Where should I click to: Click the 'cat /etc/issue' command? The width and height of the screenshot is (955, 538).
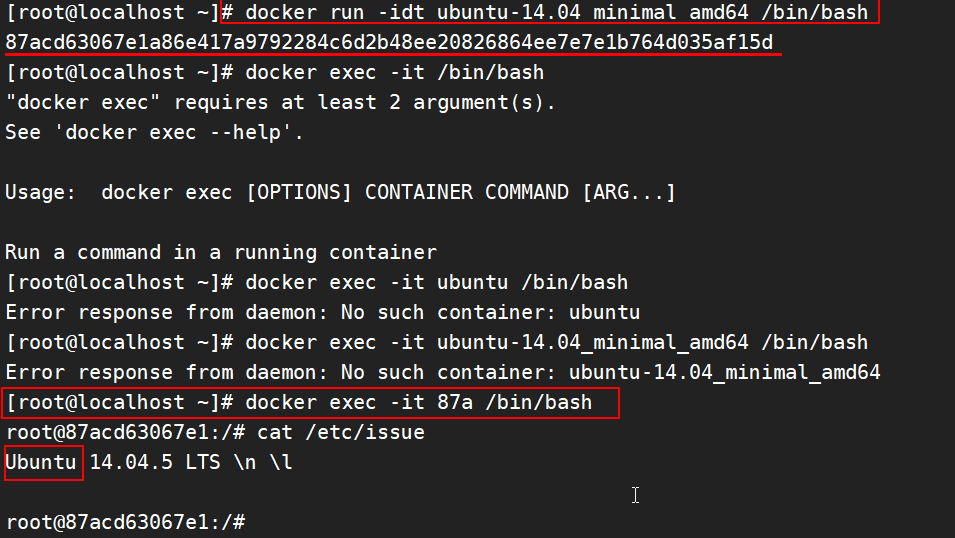341,433
